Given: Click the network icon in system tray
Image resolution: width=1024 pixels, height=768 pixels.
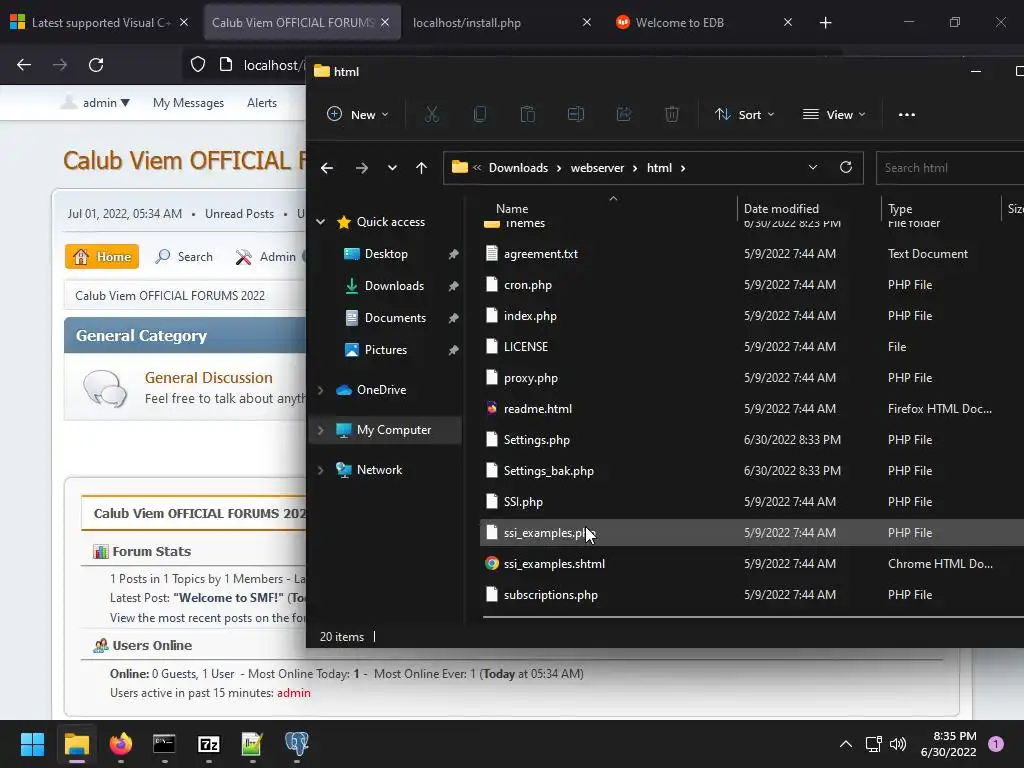Looking at the screenshot, I should click(873, 744).
